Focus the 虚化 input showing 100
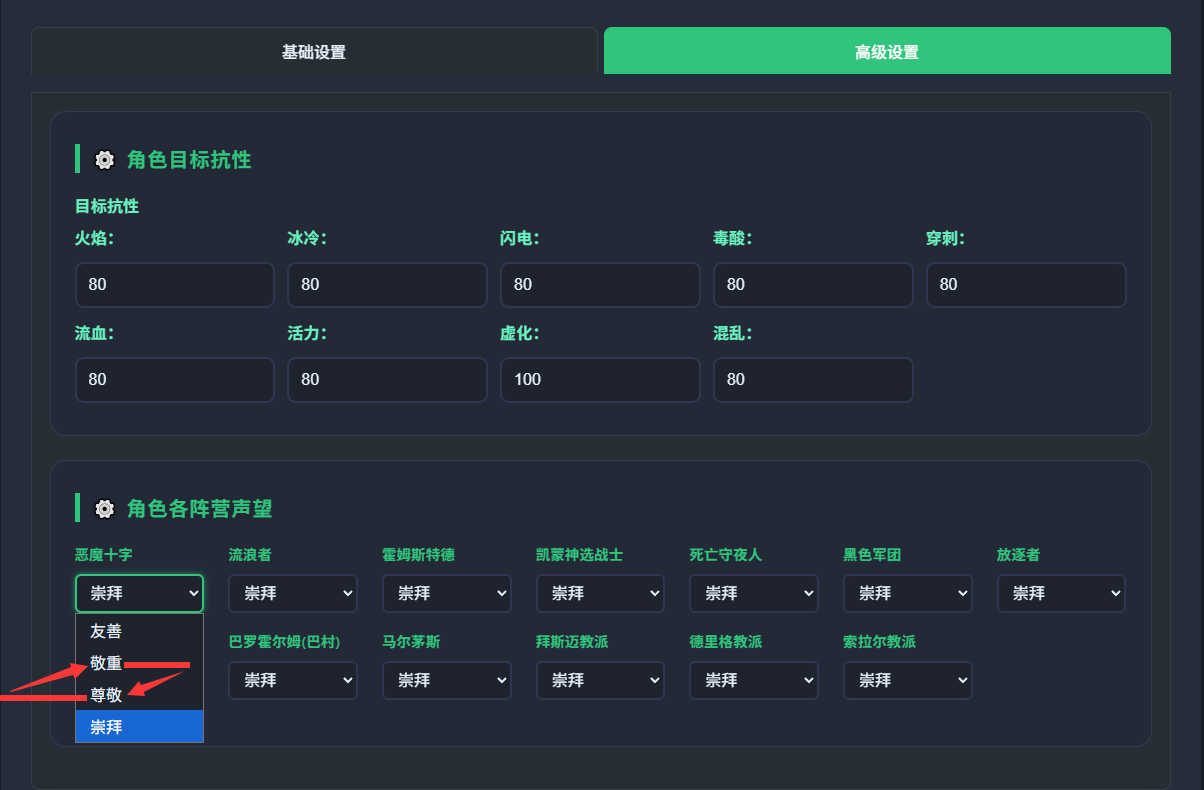The image size is (1204, 790). [600, 380]
